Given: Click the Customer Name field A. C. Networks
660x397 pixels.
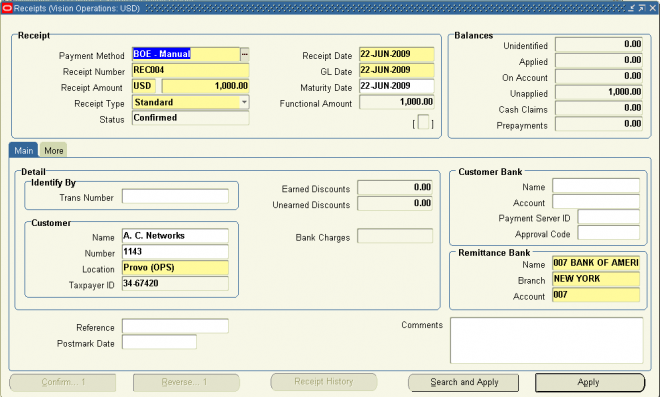Looking at the screenshot, I should (175, 236).
